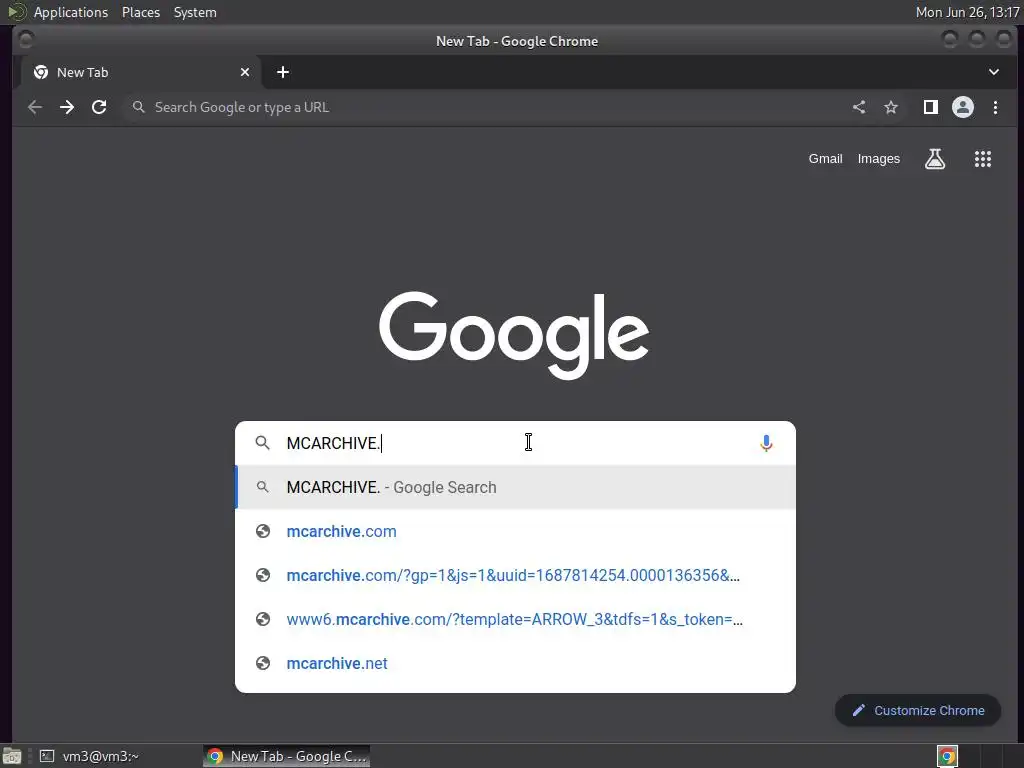Open the System menu

point(195,12)
